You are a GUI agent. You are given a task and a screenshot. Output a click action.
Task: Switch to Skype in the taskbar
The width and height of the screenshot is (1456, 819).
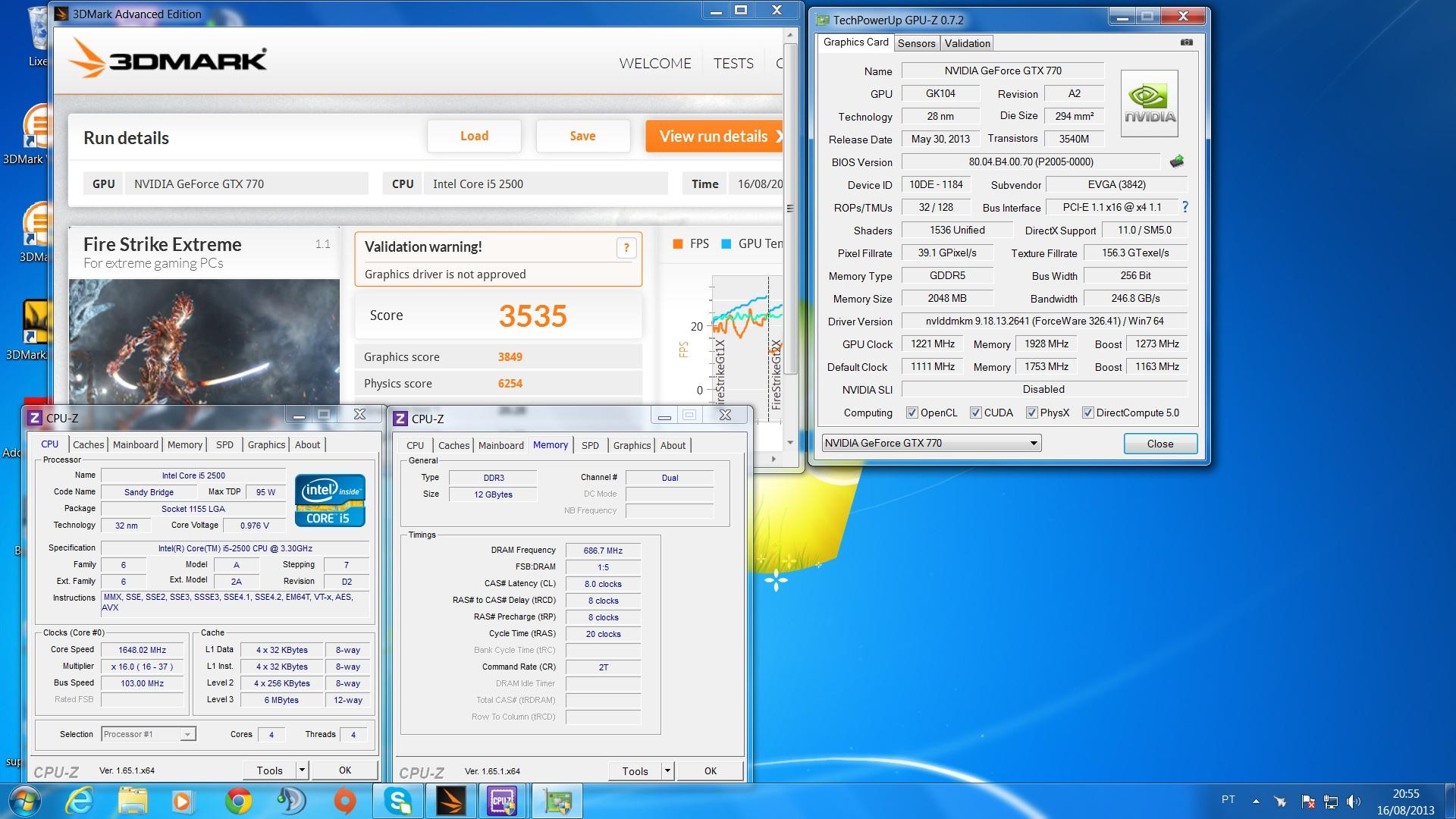point(398,801)
